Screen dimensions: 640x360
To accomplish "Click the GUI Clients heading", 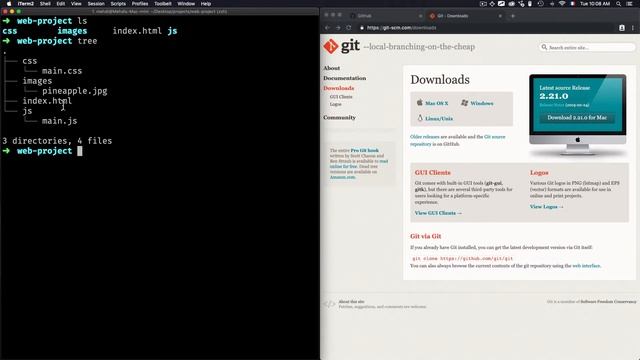I will [x=432, y=173].
